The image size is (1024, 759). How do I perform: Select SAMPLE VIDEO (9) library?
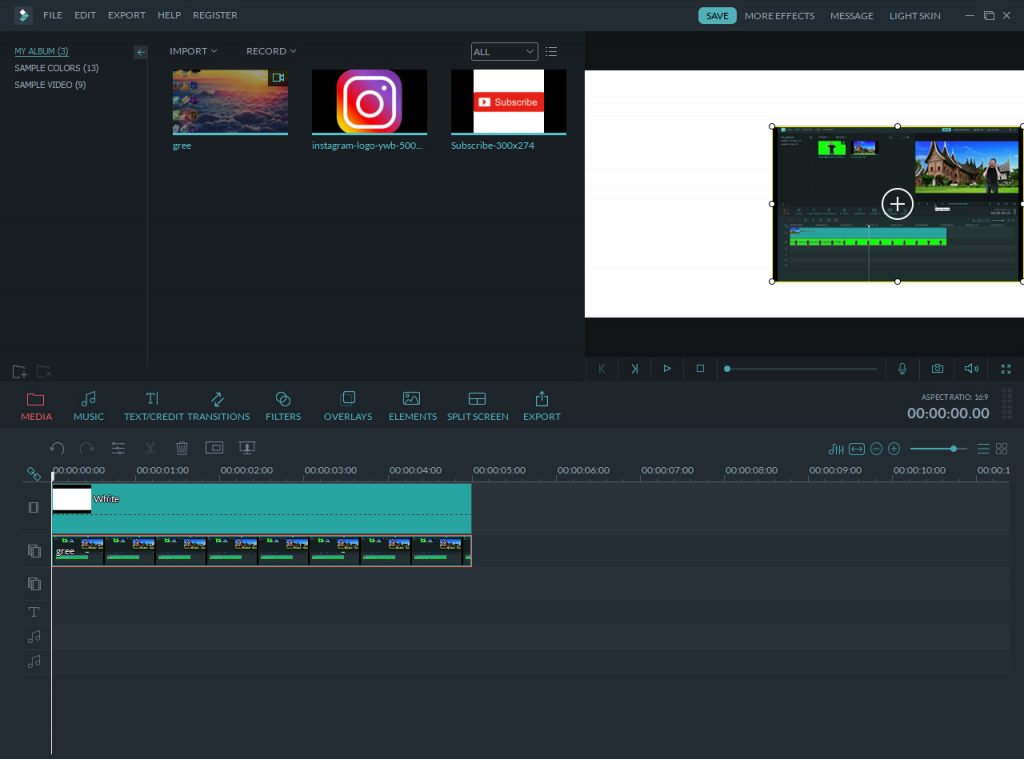[50, 85]
